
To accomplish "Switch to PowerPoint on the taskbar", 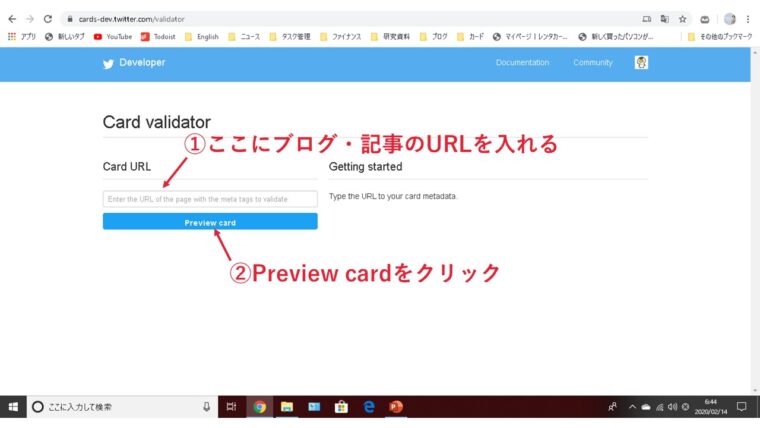I will tap(396, 407).
